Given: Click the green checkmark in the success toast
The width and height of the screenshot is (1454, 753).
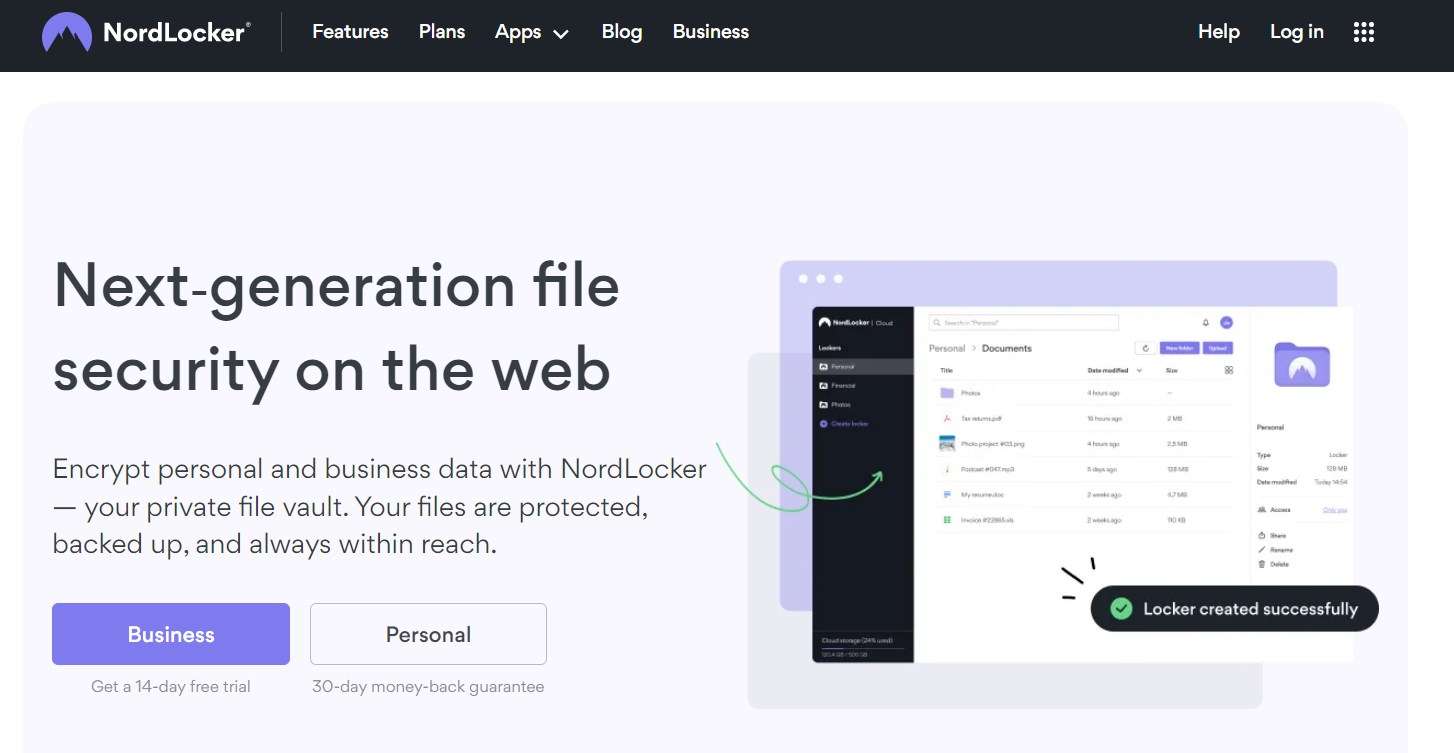Looking at the screenshot, I should [1121, 608].
